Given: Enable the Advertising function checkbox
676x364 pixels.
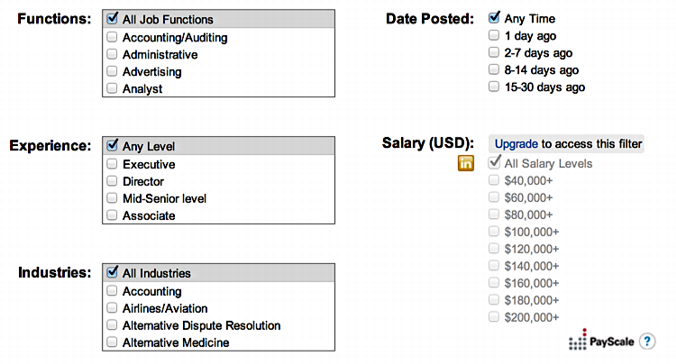Looking at the screenshot, I should pyautogui.click(x=112, y=71).
